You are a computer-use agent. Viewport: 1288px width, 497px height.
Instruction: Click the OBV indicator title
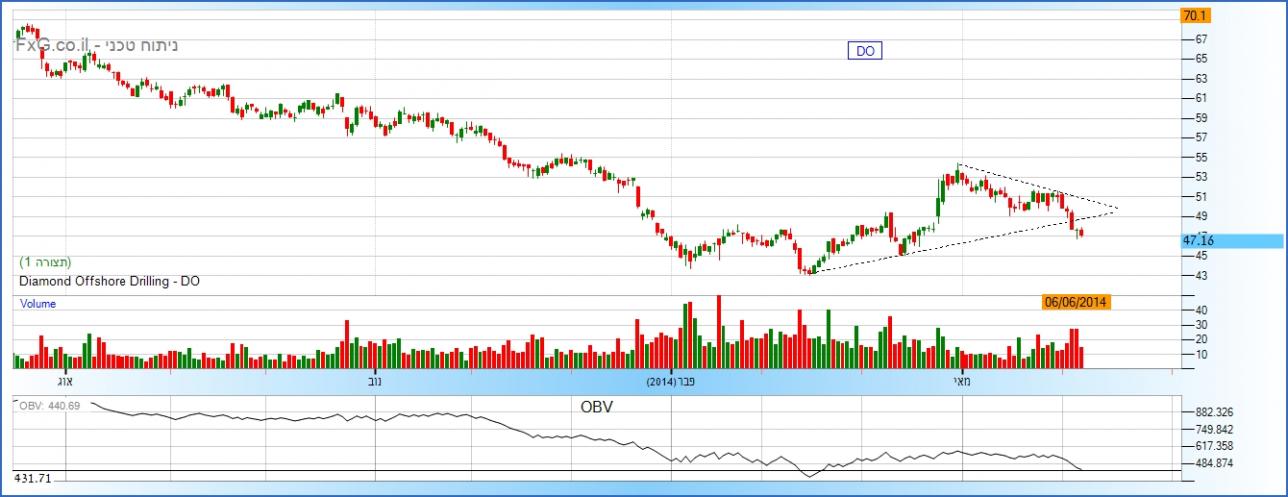(x=596, y=407)
